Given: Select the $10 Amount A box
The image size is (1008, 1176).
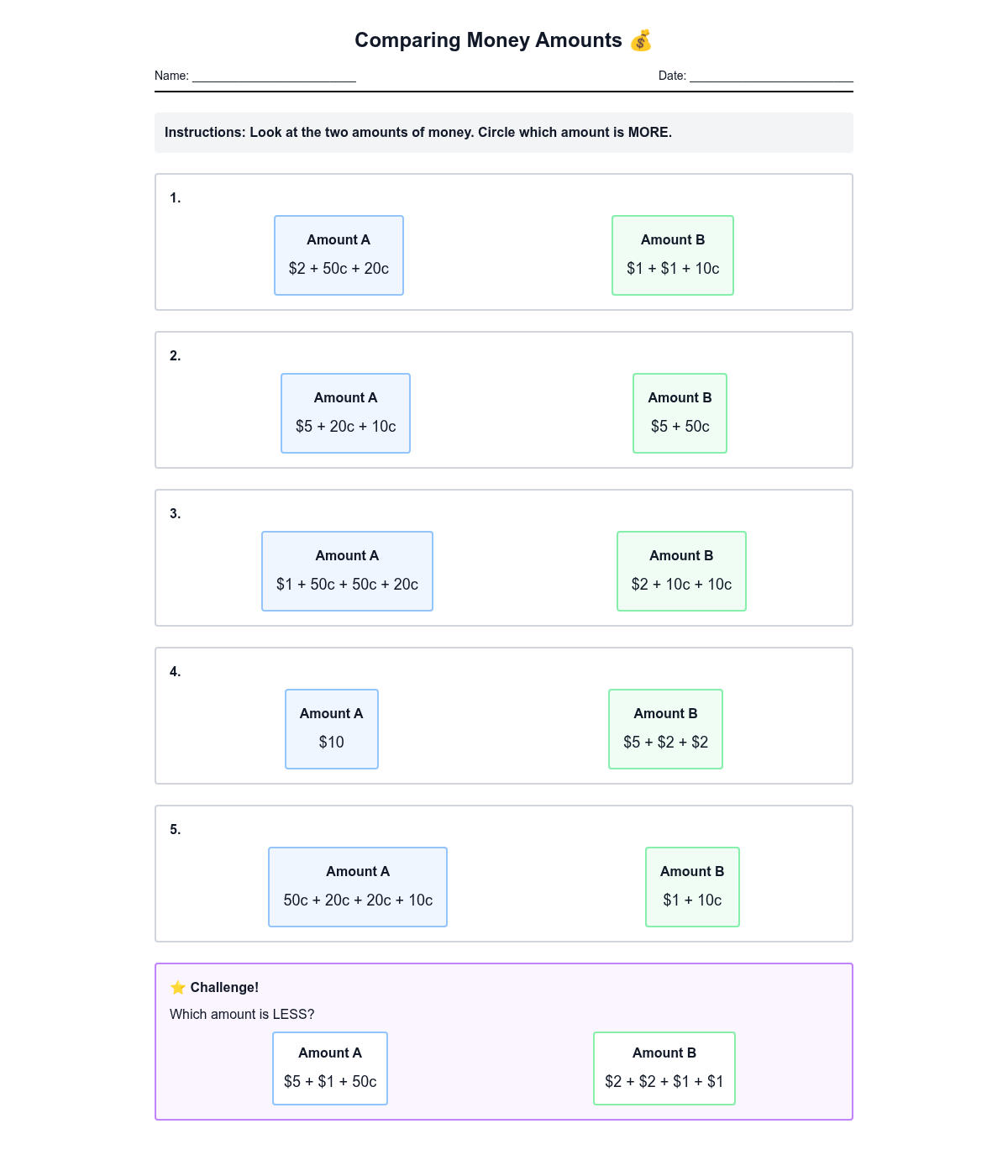Looking at the screenshot, I should 332,729.
